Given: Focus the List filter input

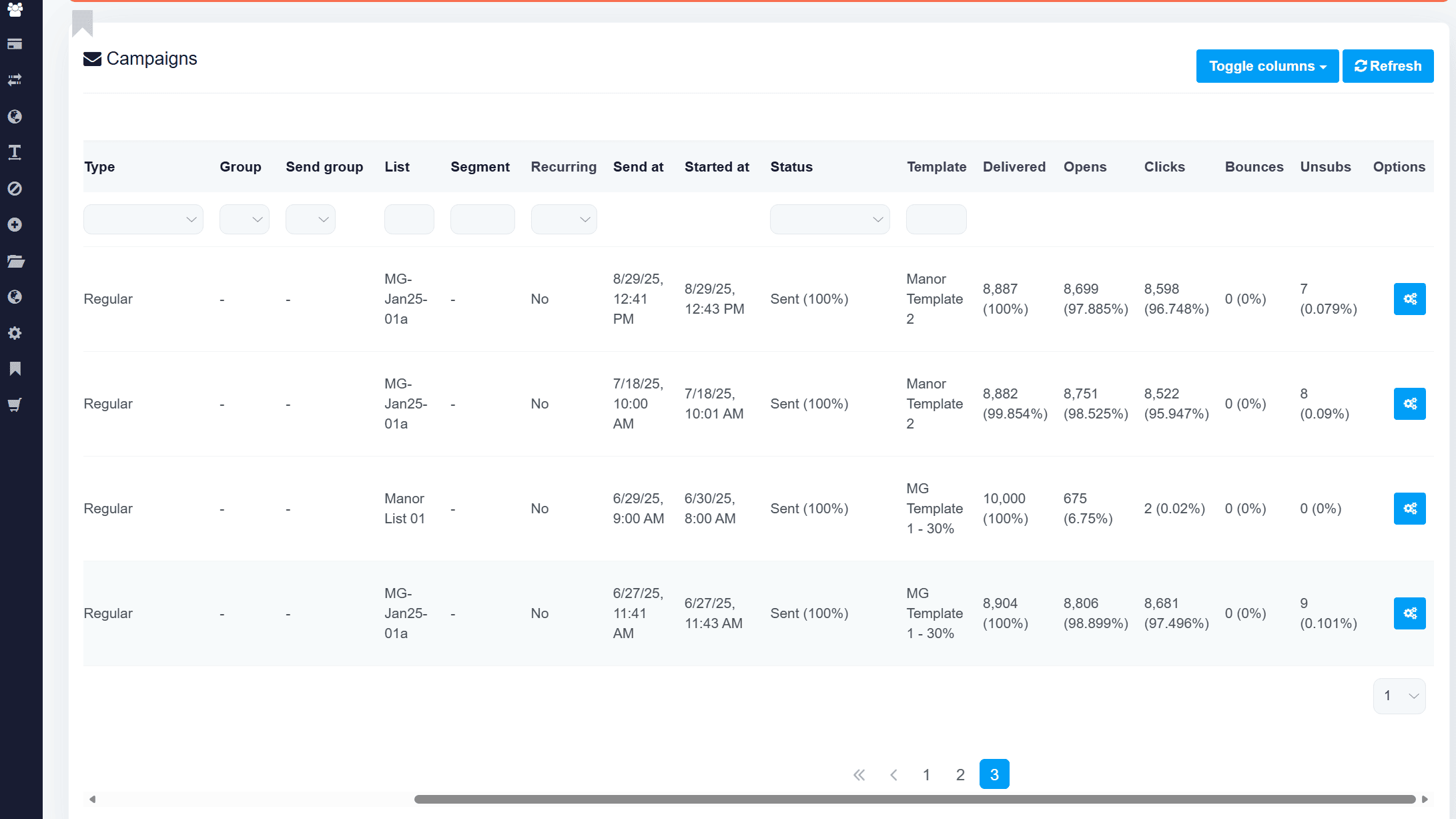Looking at the screenshot, I should [409, 220].
